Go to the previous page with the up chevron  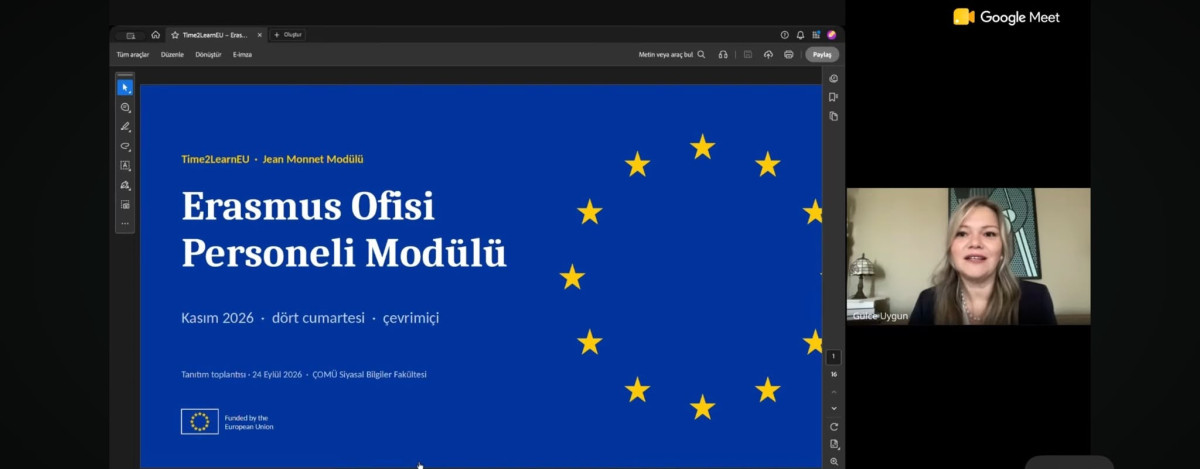click(x=834, y=392)
